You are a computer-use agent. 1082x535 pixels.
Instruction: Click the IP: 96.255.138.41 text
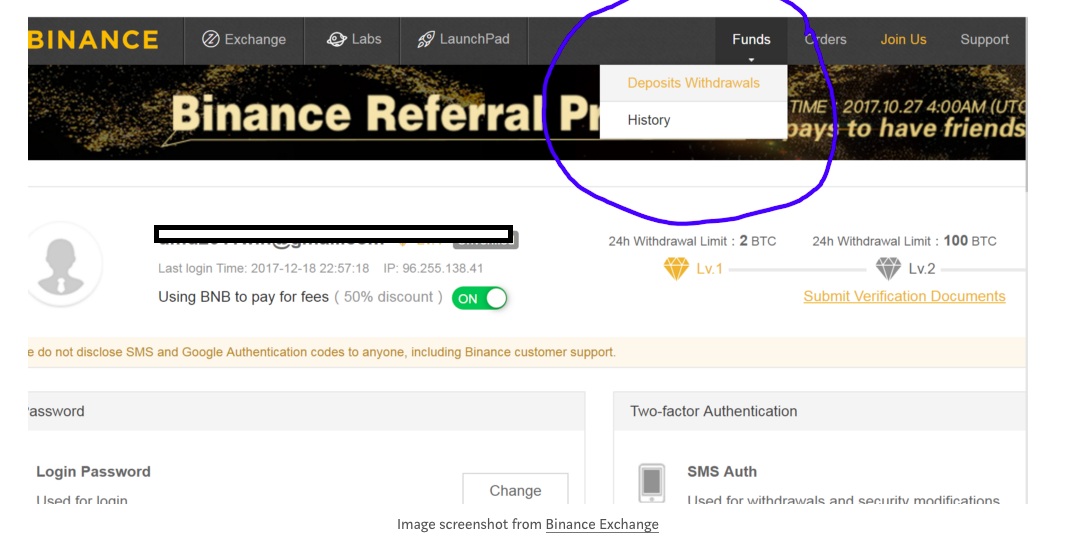pos(433,269)
